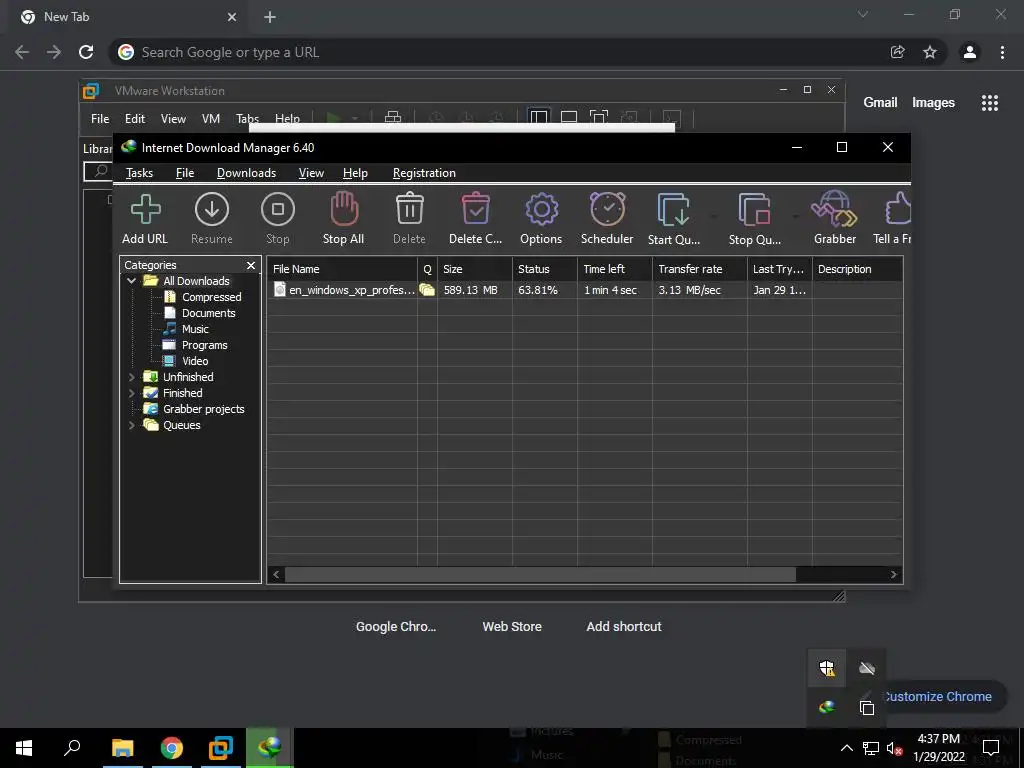This screenshot has height=768, width=1024.
Task: Open a new Chrome tab with plus
Action: [x=270, y=18]
